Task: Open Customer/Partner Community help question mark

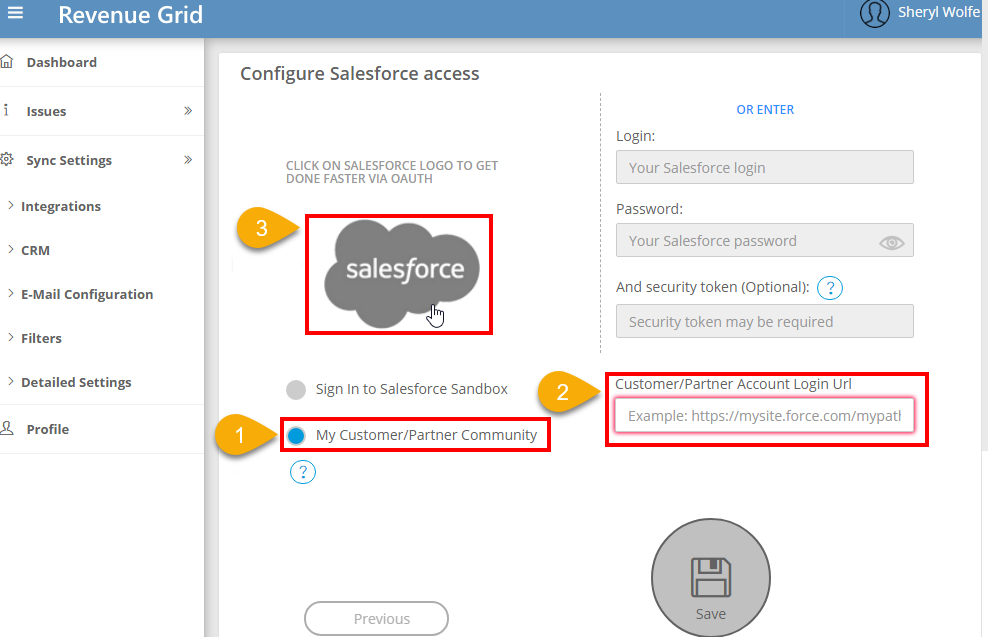Action: (x=303, y=472)
